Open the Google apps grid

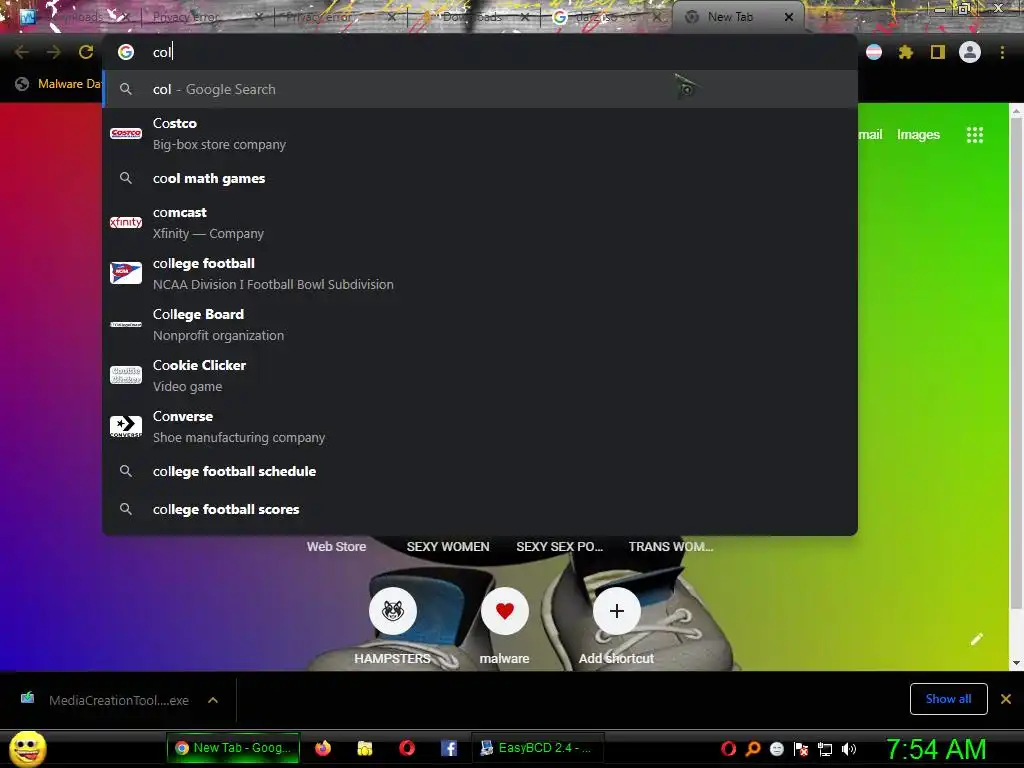point(975,135)
